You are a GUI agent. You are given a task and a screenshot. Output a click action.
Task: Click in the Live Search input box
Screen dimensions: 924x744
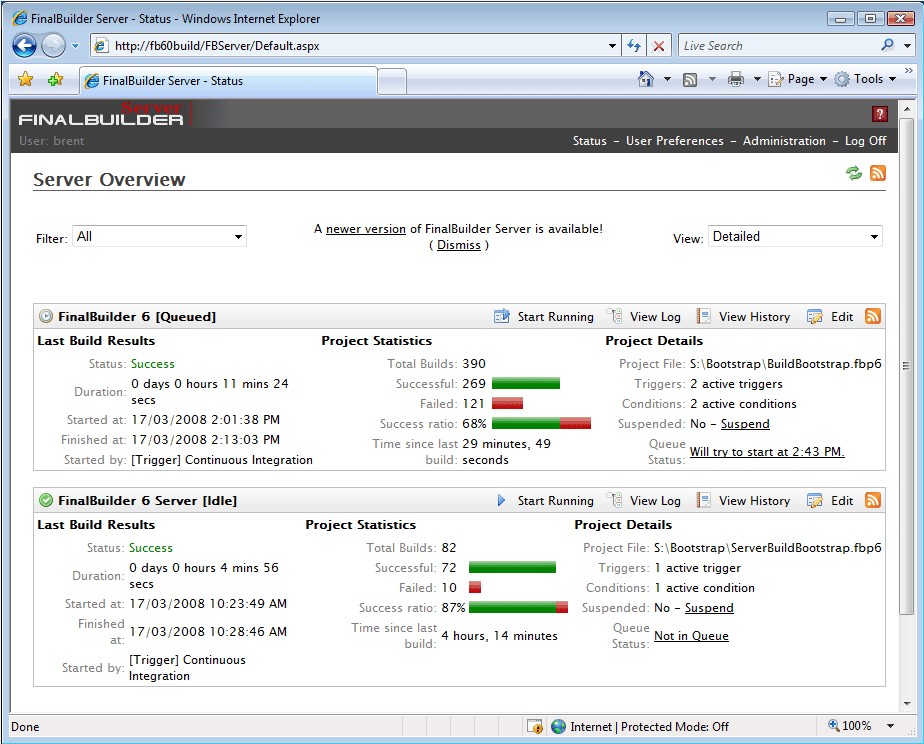pyautogui.click(x=778, y=46)
